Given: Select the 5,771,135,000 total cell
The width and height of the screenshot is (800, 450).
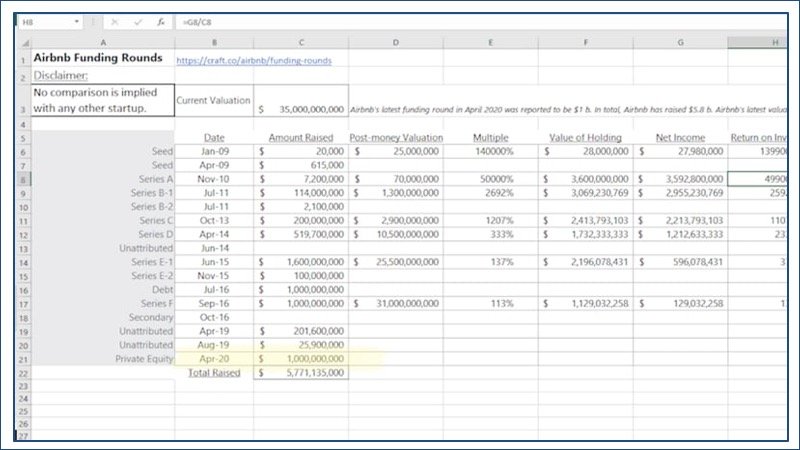Looking at the screenshot, I should 301,373.
